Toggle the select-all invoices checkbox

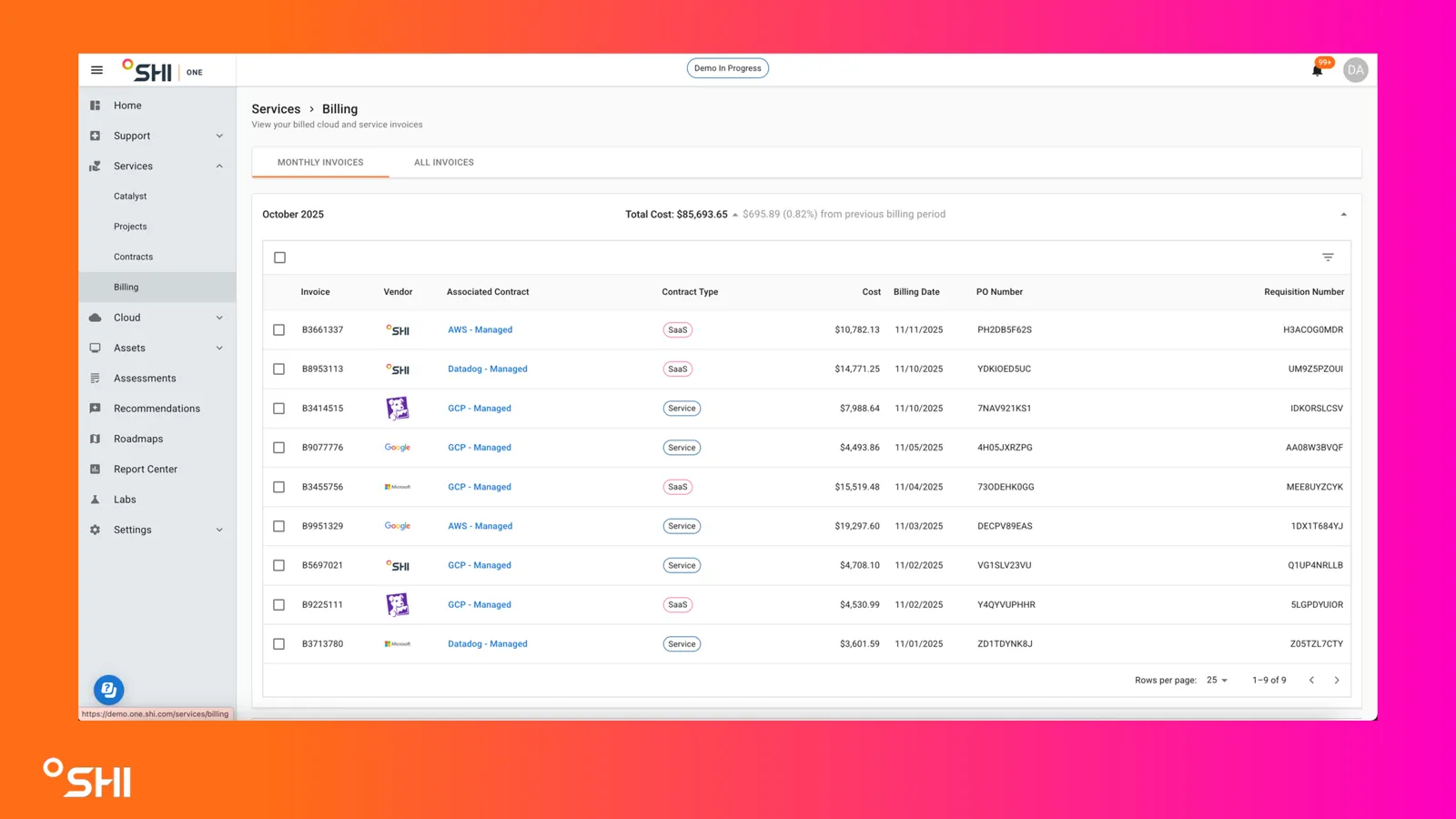(279, 258)
